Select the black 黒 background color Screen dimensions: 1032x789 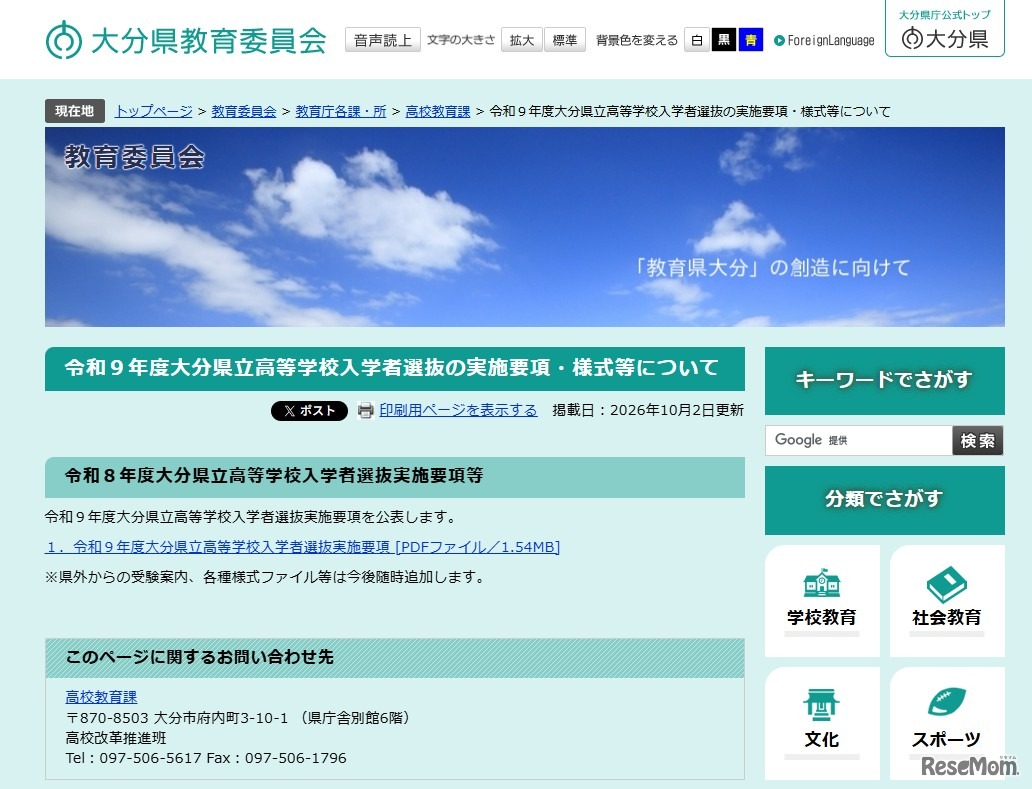tap(723, 40)
